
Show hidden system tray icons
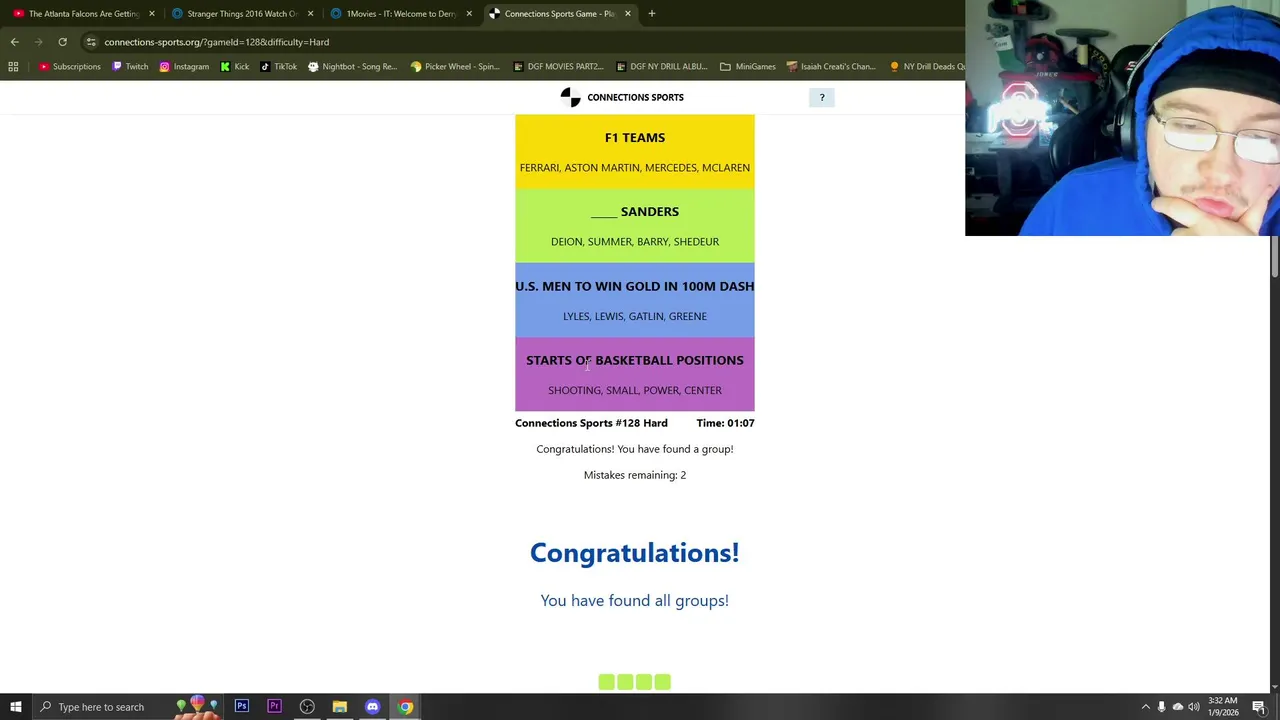click(x=1145, y=707)
